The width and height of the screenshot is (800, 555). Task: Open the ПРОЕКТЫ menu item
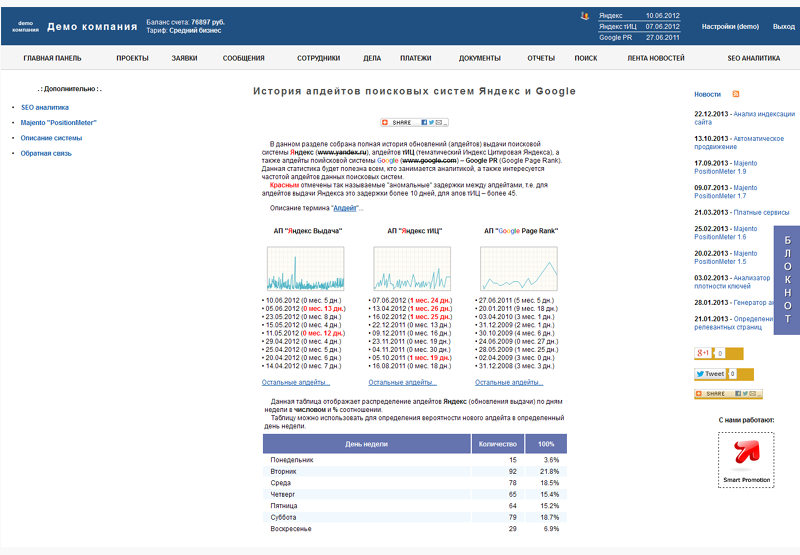pyautogui.click(x=132, y=59)
